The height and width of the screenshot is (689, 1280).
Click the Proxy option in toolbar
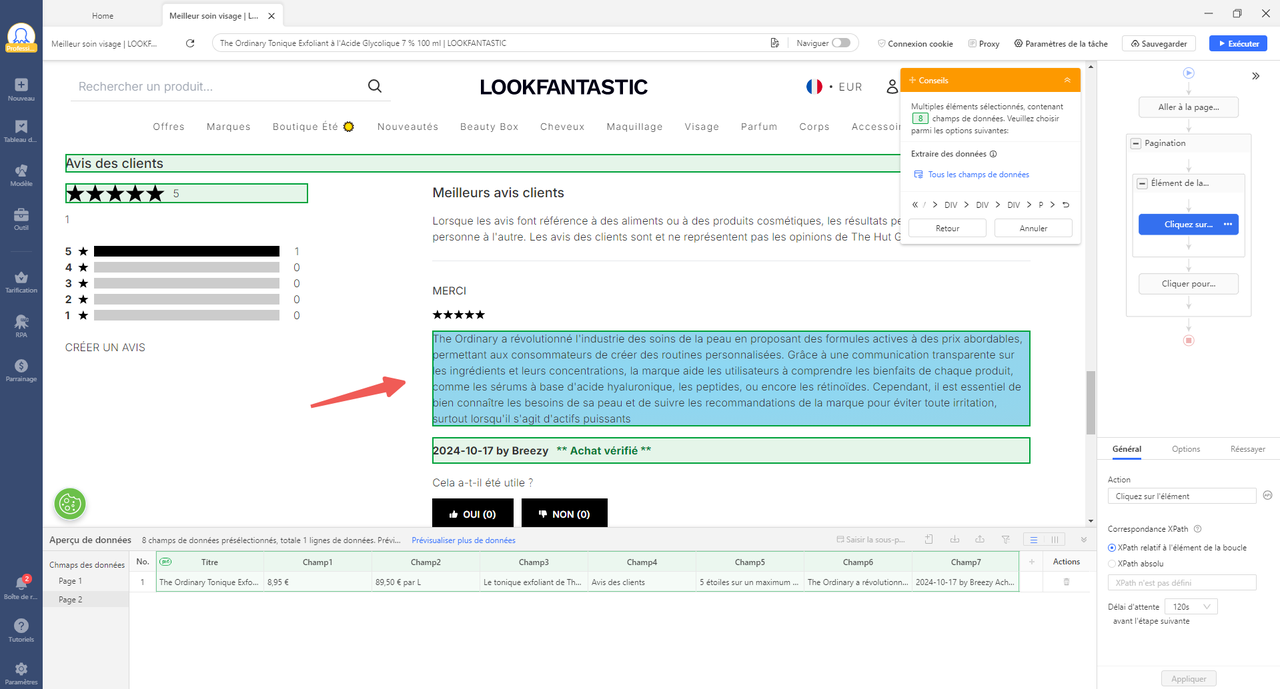[983, 43]
